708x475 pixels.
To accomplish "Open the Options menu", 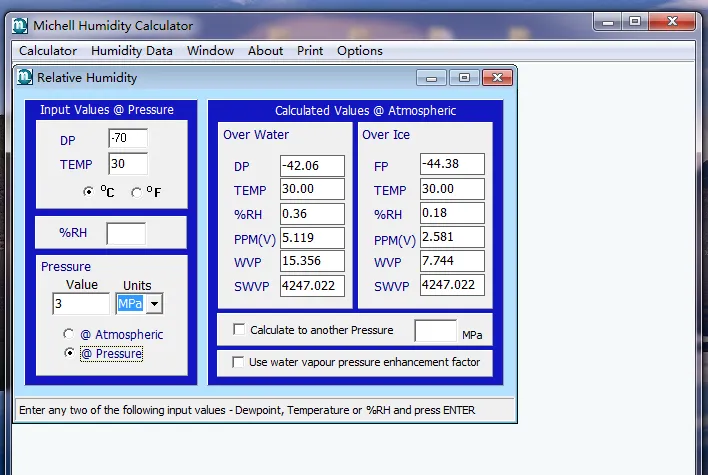I will coord(360,51).
